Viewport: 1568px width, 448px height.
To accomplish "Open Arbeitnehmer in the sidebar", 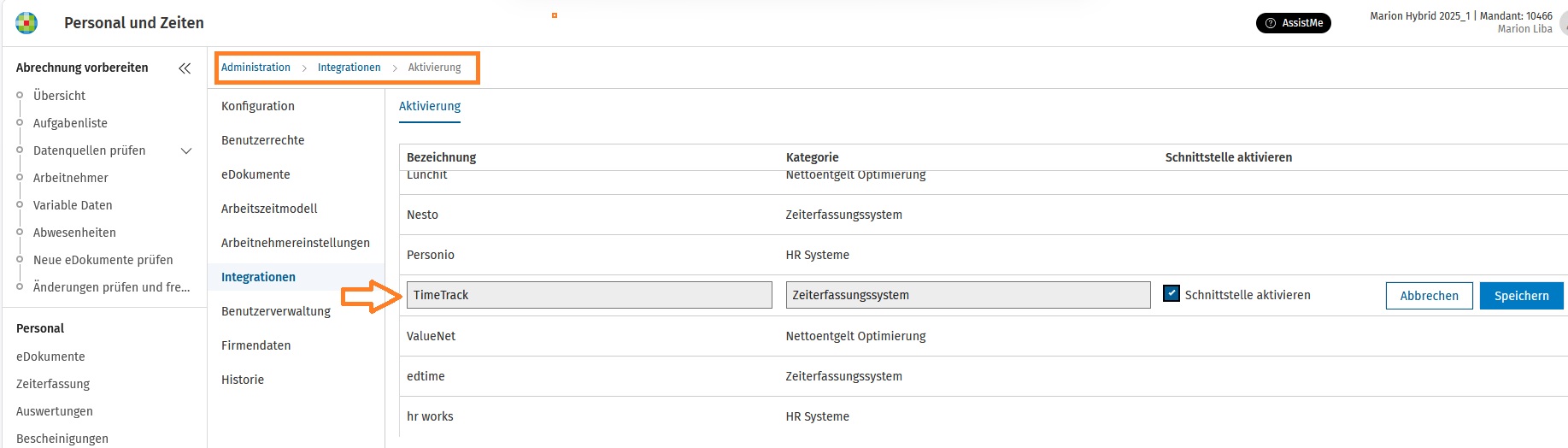I will (x=71, y=178).
